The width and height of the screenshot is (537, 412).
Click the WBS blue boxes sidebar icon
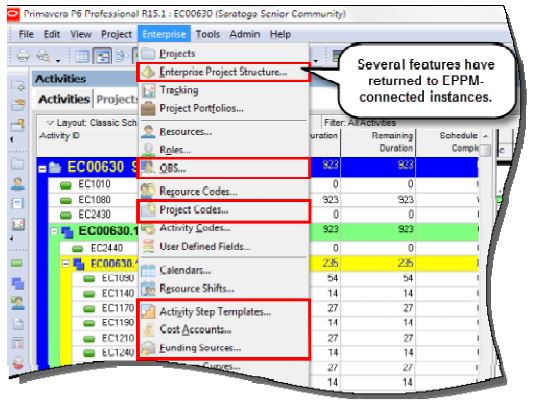click(18, 284)
